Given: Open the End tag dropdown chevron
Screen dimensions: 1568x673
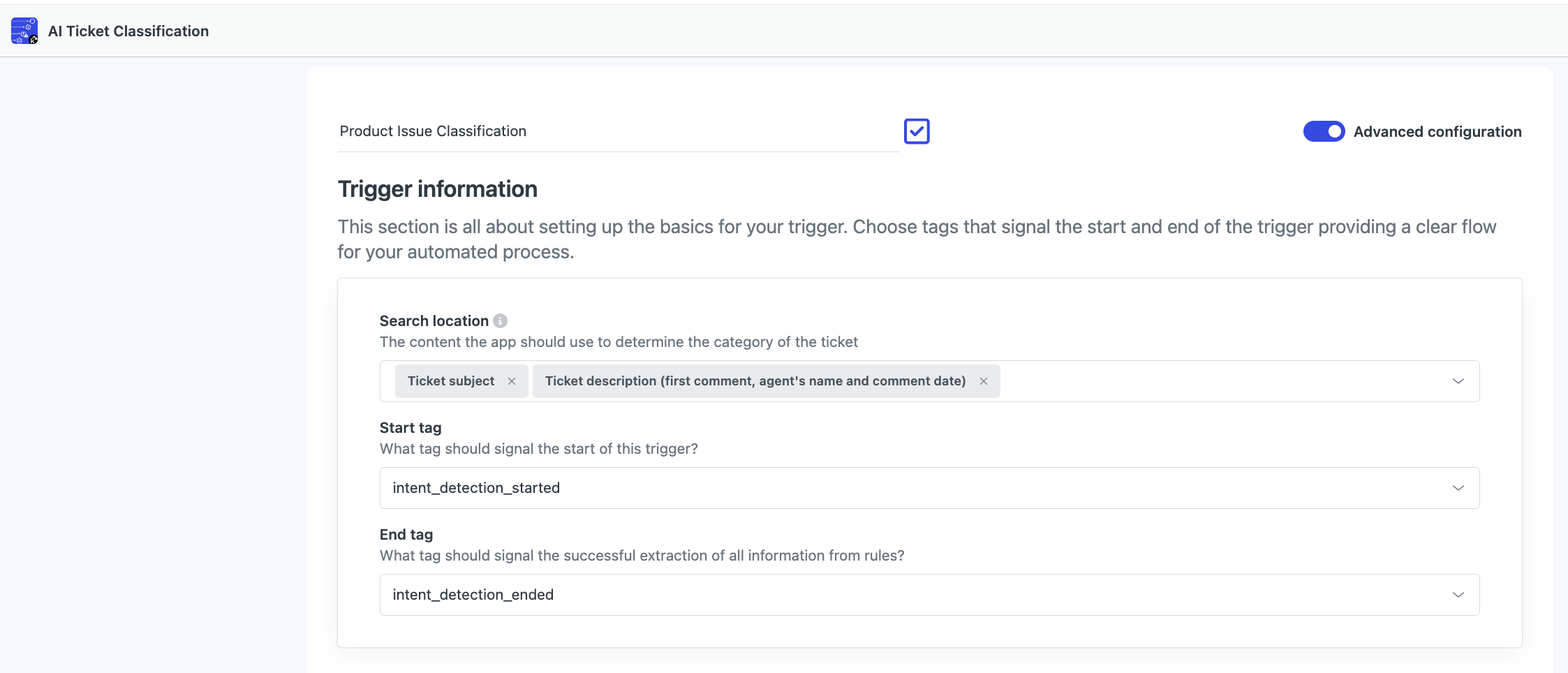Looking at the screenshot, I should (x=1458, y=595).
